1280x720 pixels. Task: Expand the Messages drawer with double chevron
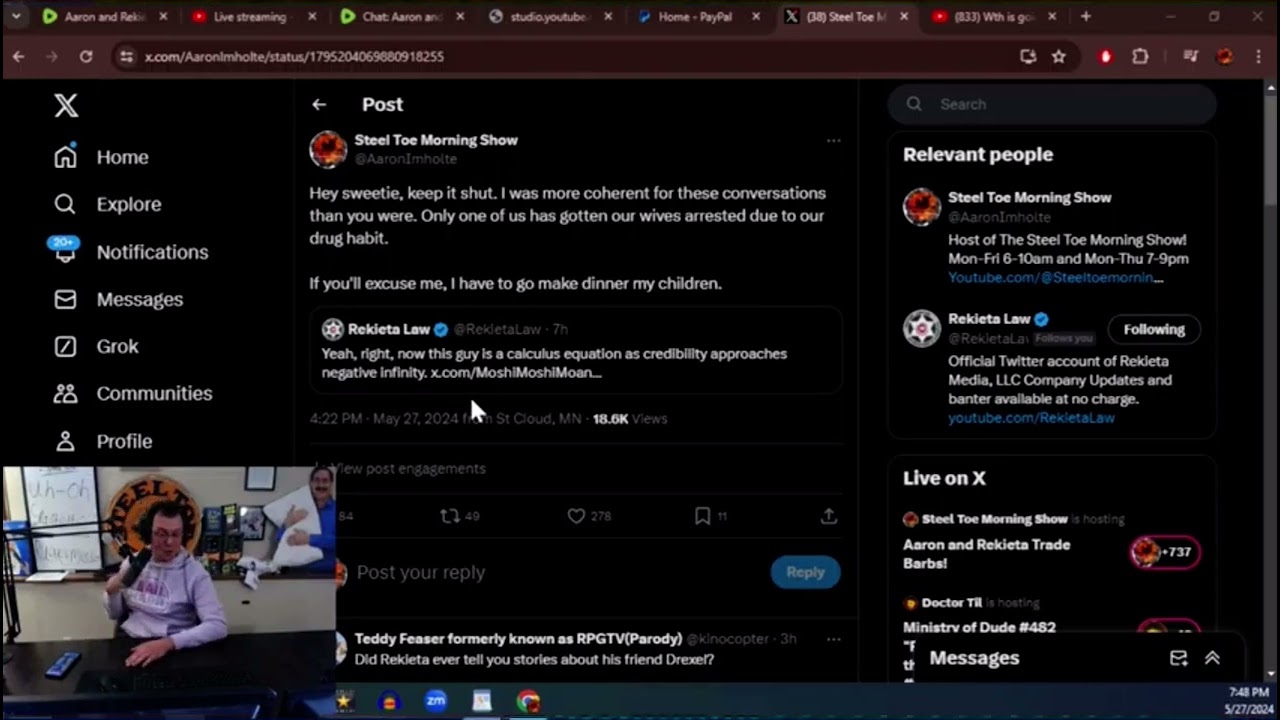pos(1212,658)
